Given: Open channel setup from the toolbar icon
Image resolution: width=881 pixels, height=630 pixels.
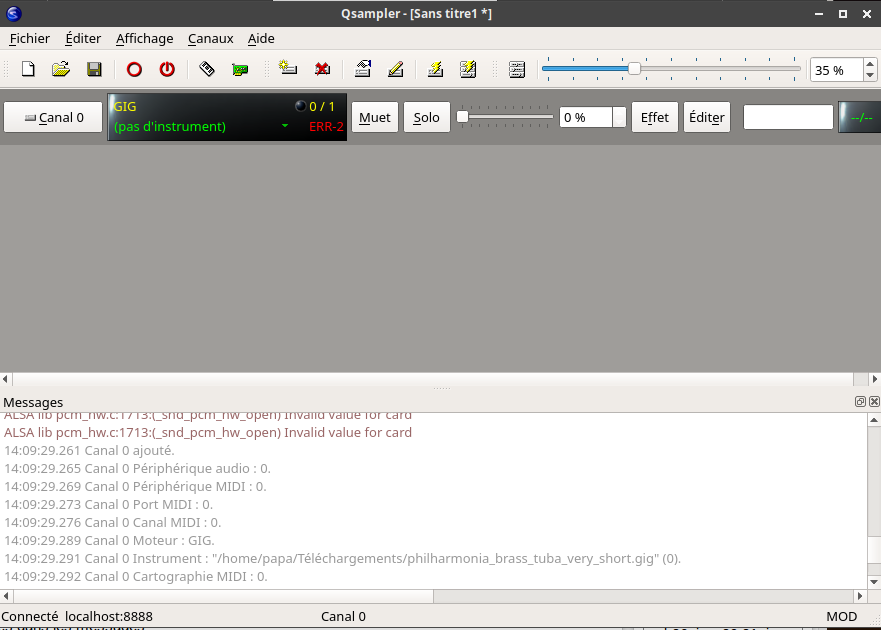Looking at the screenshot, I should pyautogui.click(x=362, y=69).
